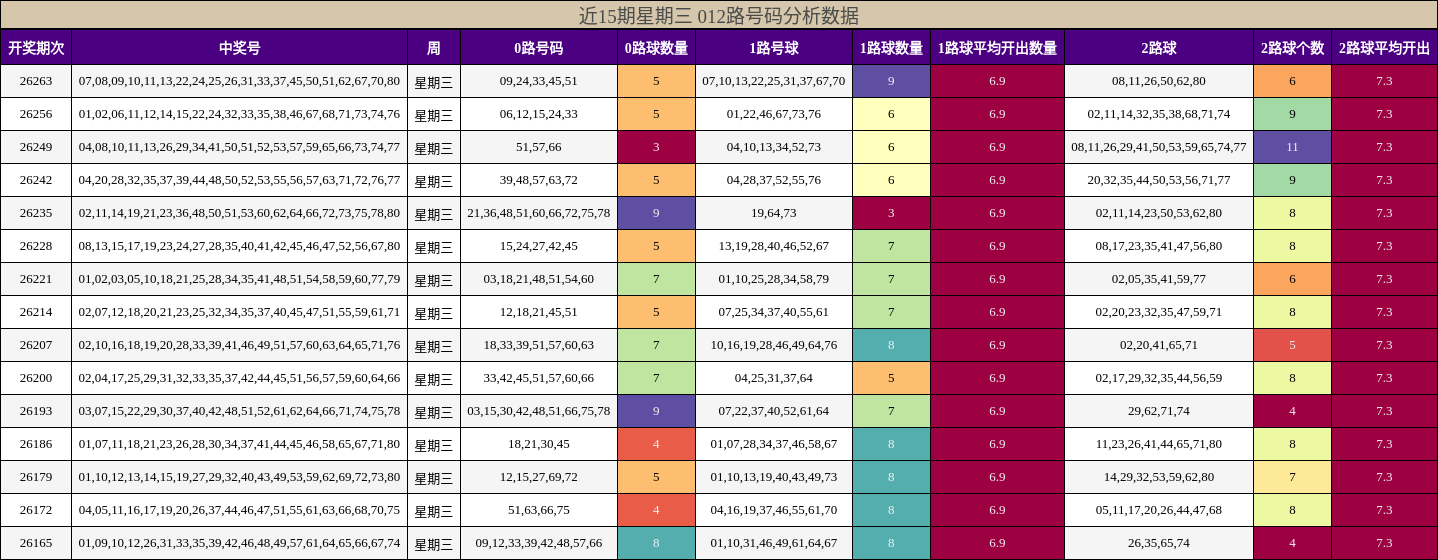Image resolution: width=1438 pixels, height=560 pixels.
Task: Click 0路号码 cell 51,57,66
Action: [539, 147]
